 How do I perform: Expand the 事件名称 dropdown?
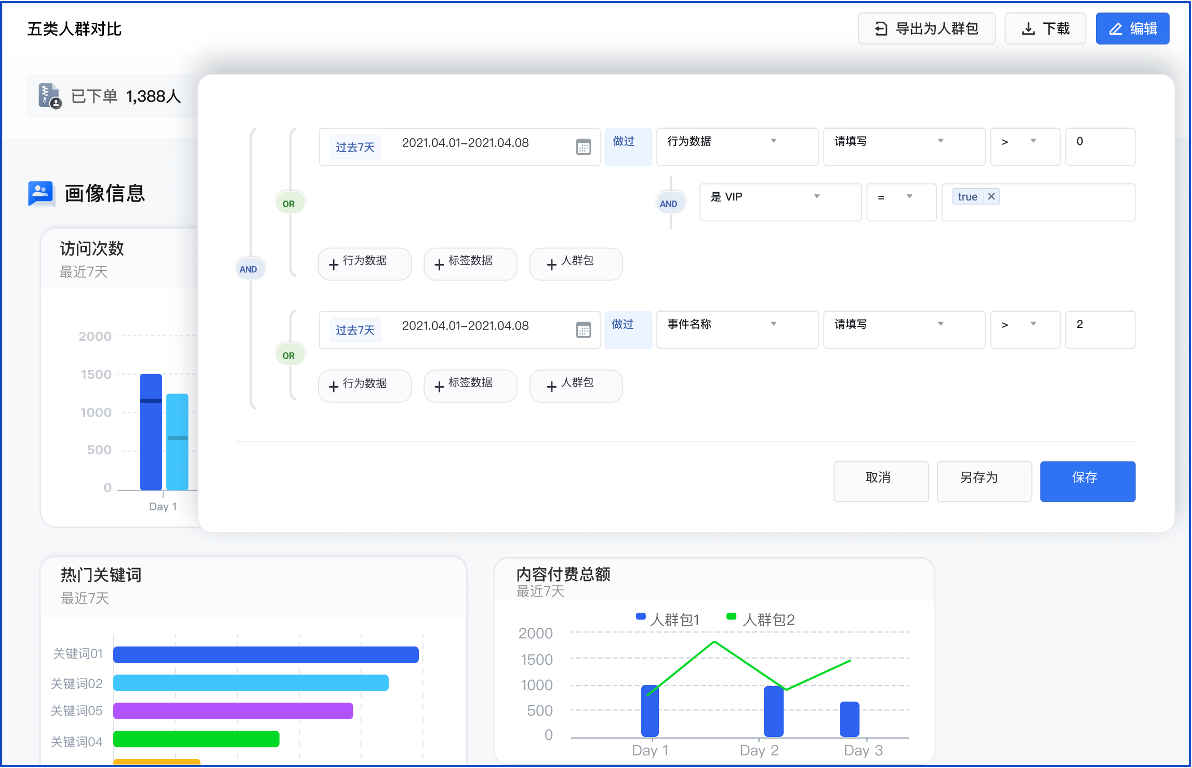coord(737,325)
